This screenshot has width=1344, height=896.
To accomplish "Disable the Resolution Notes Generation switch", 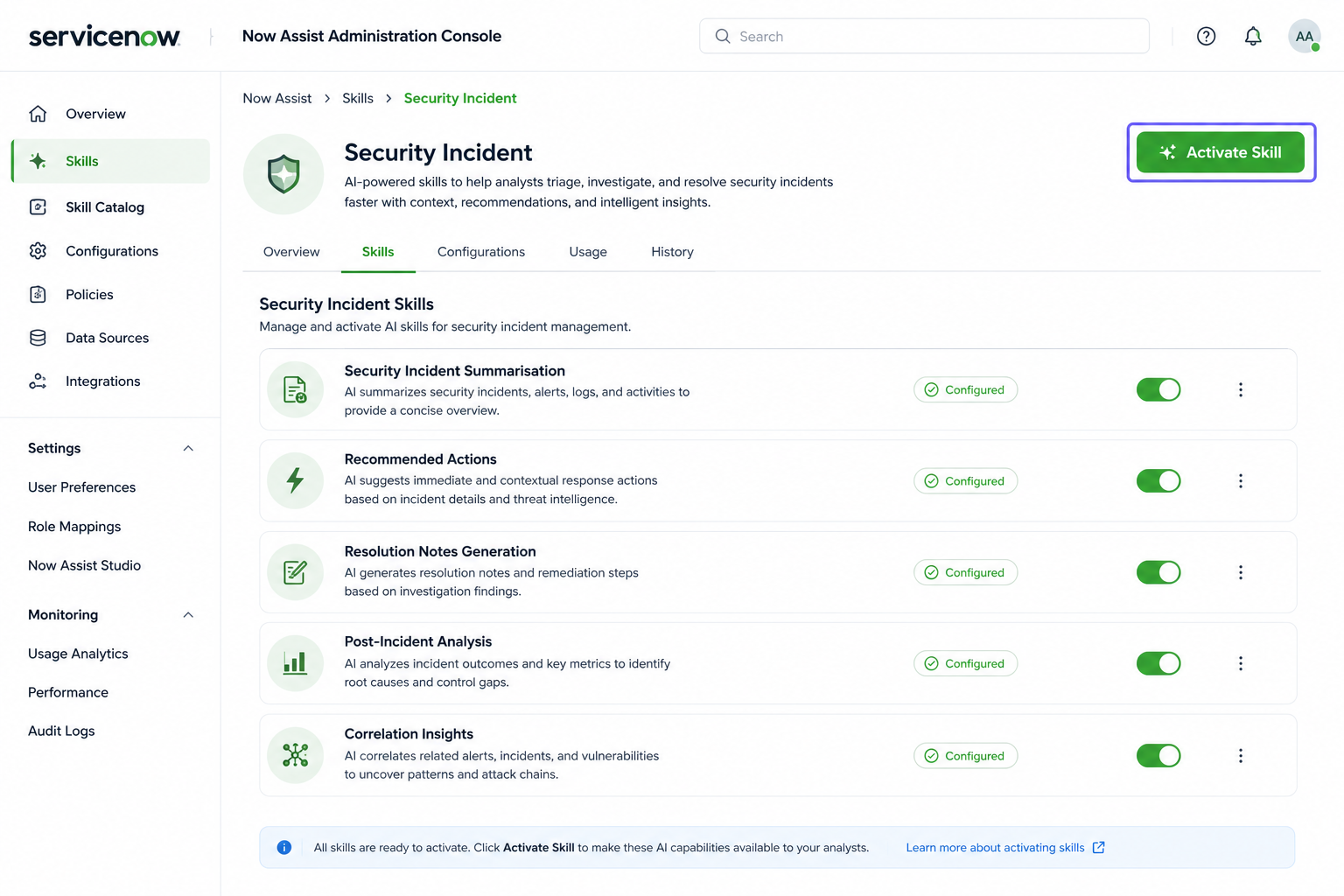I will pos(1158,572).
